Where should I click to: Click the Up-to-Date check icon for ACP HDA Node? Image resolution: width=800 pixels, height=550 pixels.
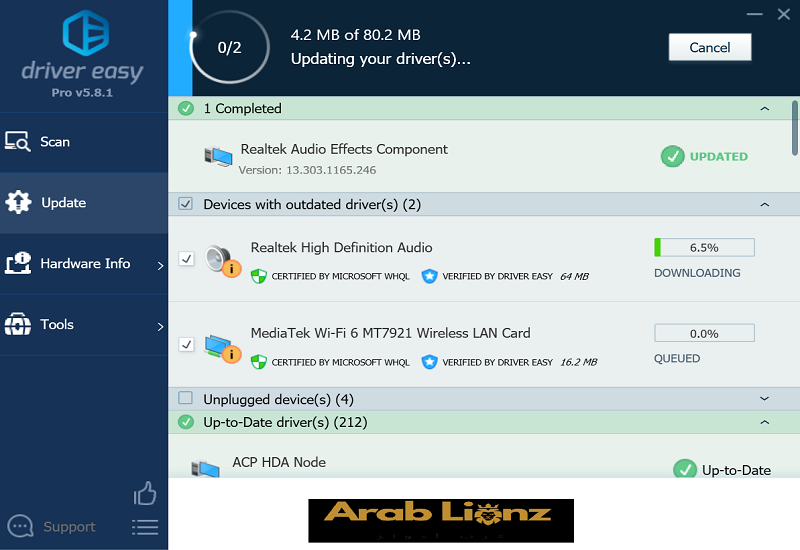(685, 469)
